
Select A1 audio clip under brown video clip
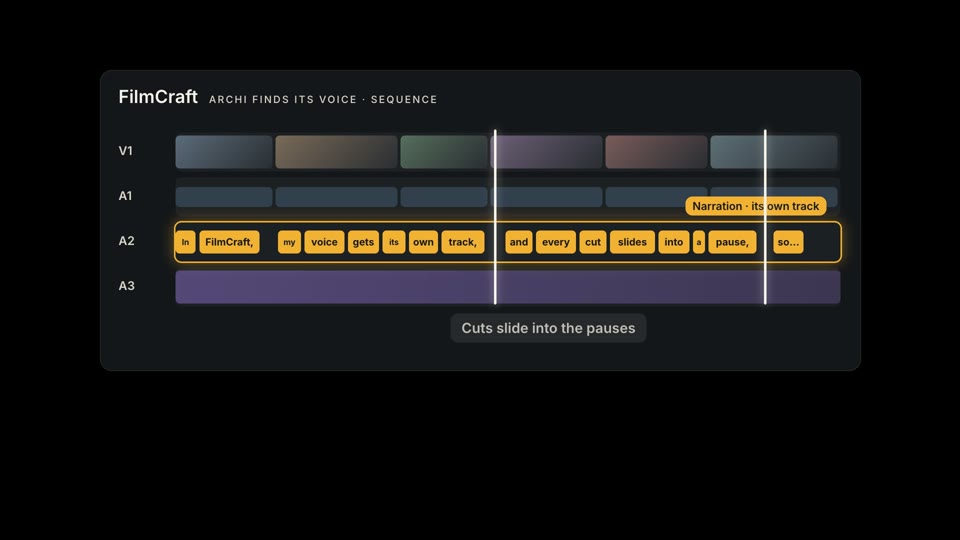[336, 197]
